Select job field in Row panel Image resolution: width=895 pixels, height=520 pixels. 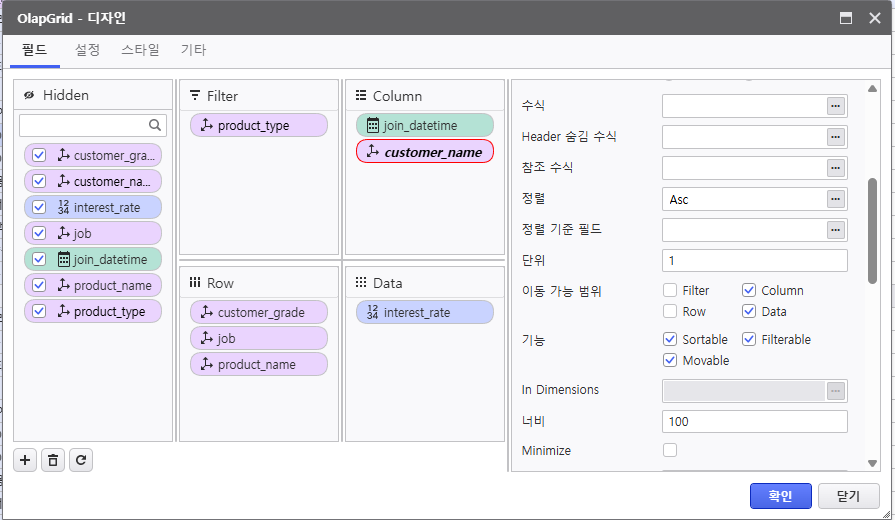(x=259, y=338)
